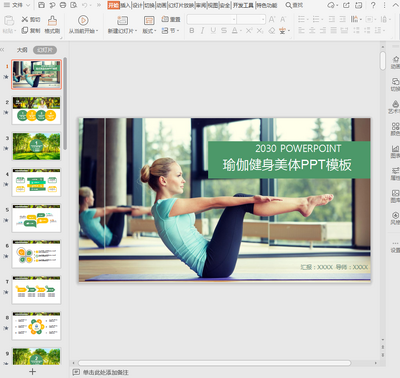Image resolution: width=400 pixels, height=378 pixels.
Task: Toggle strikethrough formatting
Action: [x=224, y=31]
